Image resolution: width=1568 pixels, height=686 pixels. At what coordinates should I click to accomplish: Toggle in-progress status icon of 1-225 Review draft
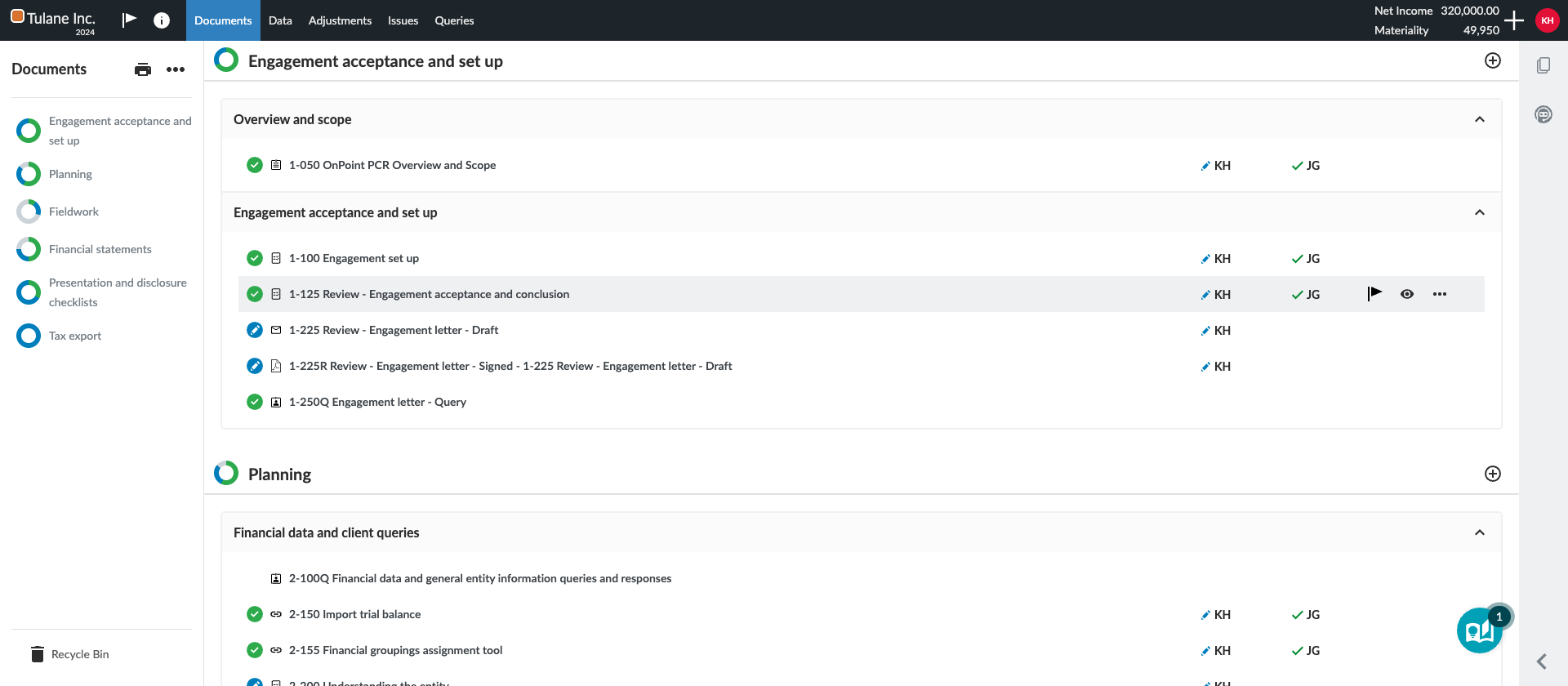tap(255, 330)
